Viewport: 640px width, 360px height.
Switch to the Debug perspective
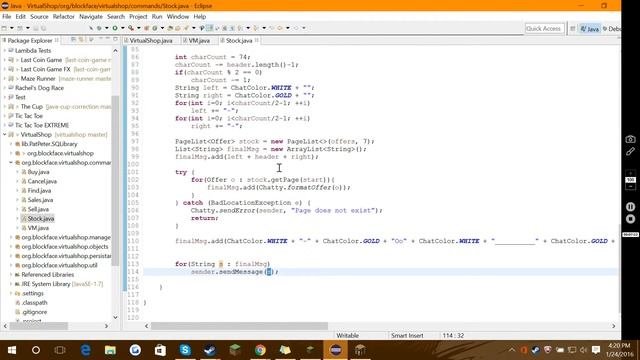point(611,29)
